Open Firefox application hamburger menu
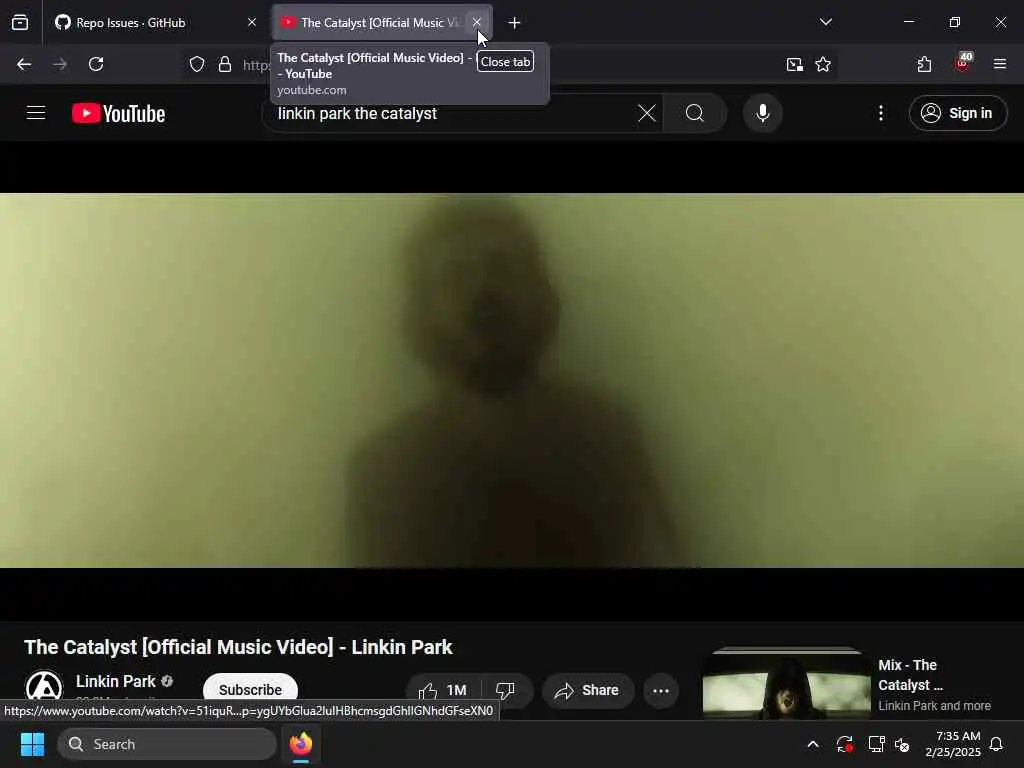Image resolution: width=1024 pixels, height=768 pixels. click(x=1000, y=64)
